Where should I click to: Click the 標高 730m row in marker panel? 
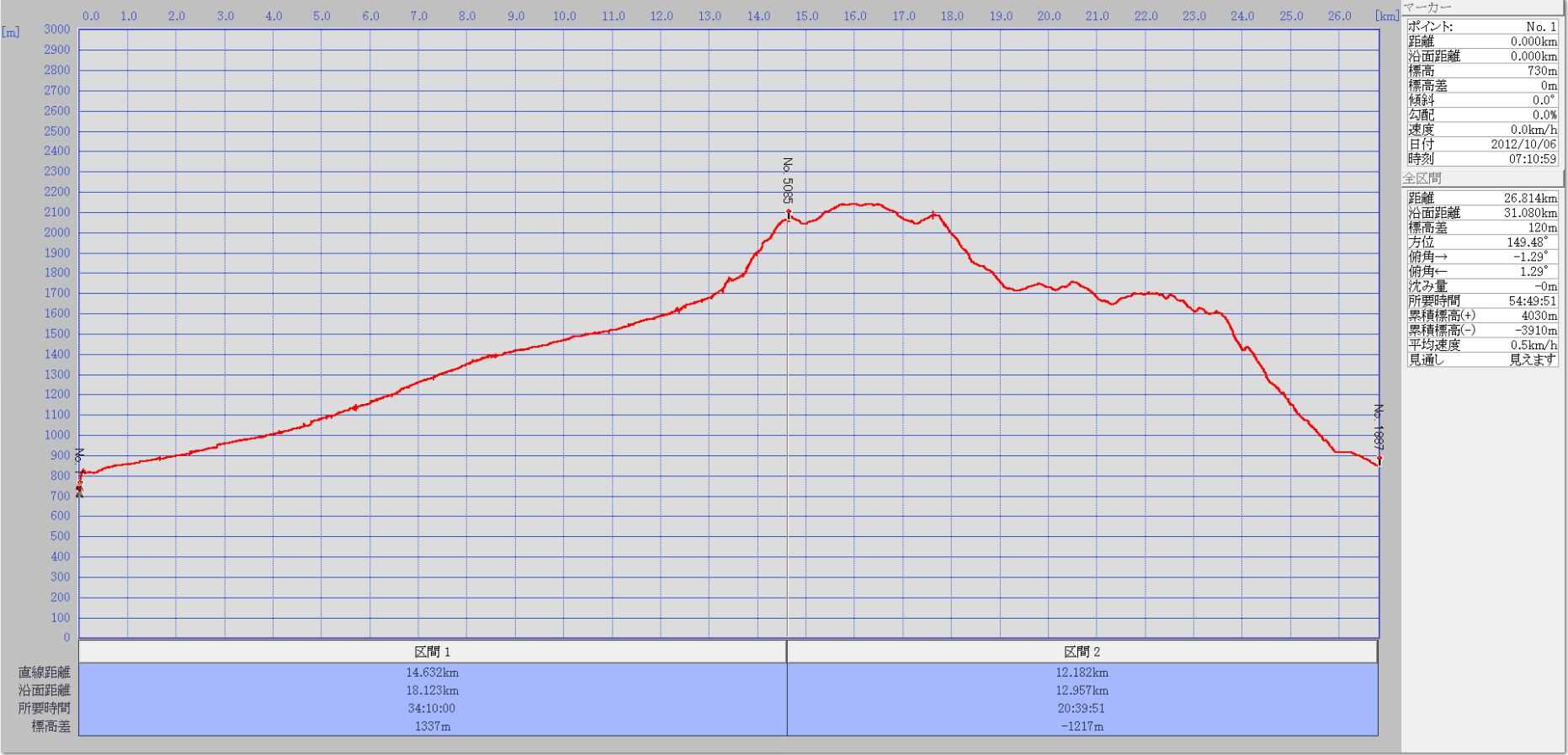[1482, 71]
